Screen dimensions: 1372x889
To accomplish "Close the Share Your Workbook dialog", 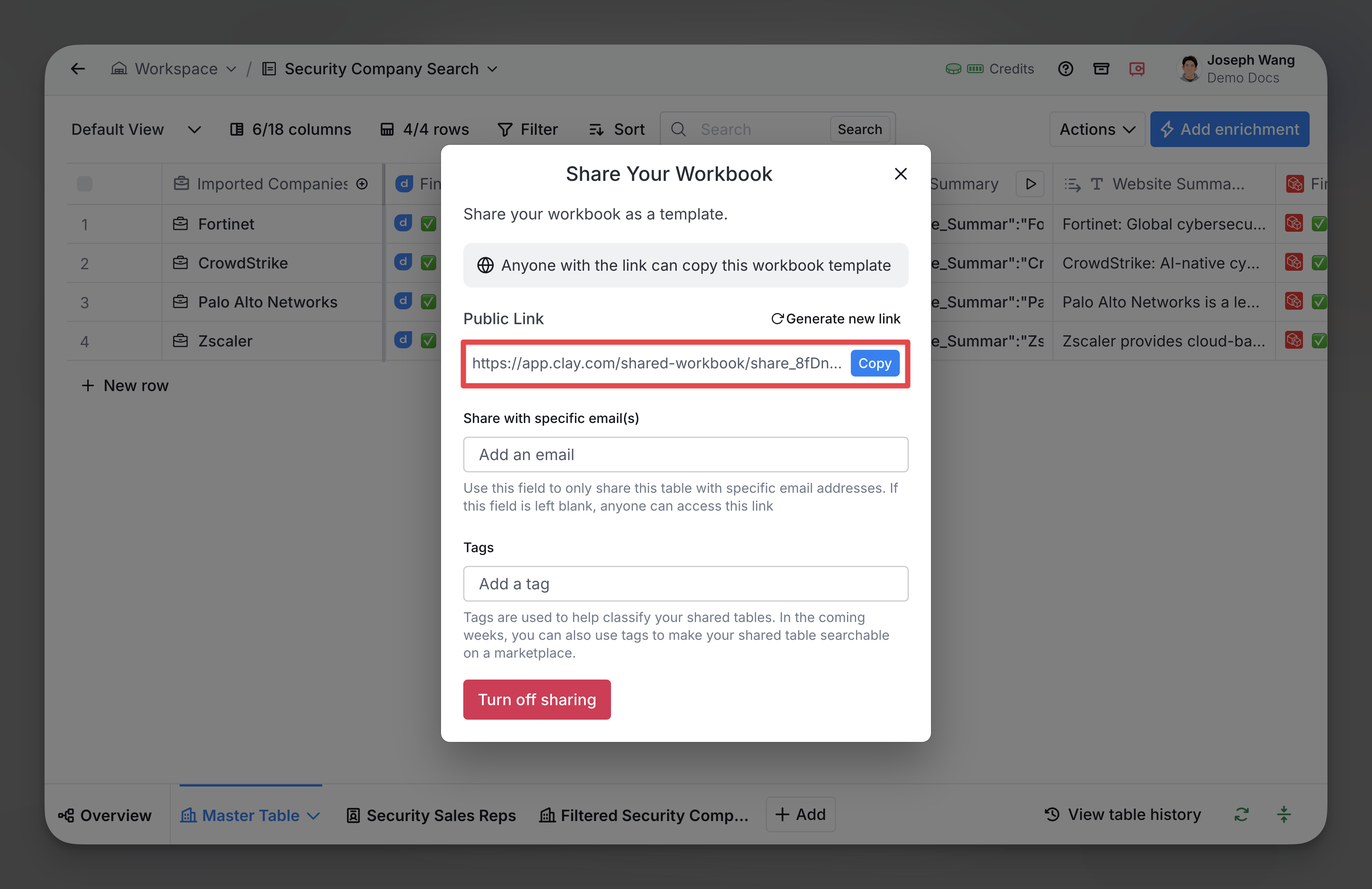I will (901, 174).
